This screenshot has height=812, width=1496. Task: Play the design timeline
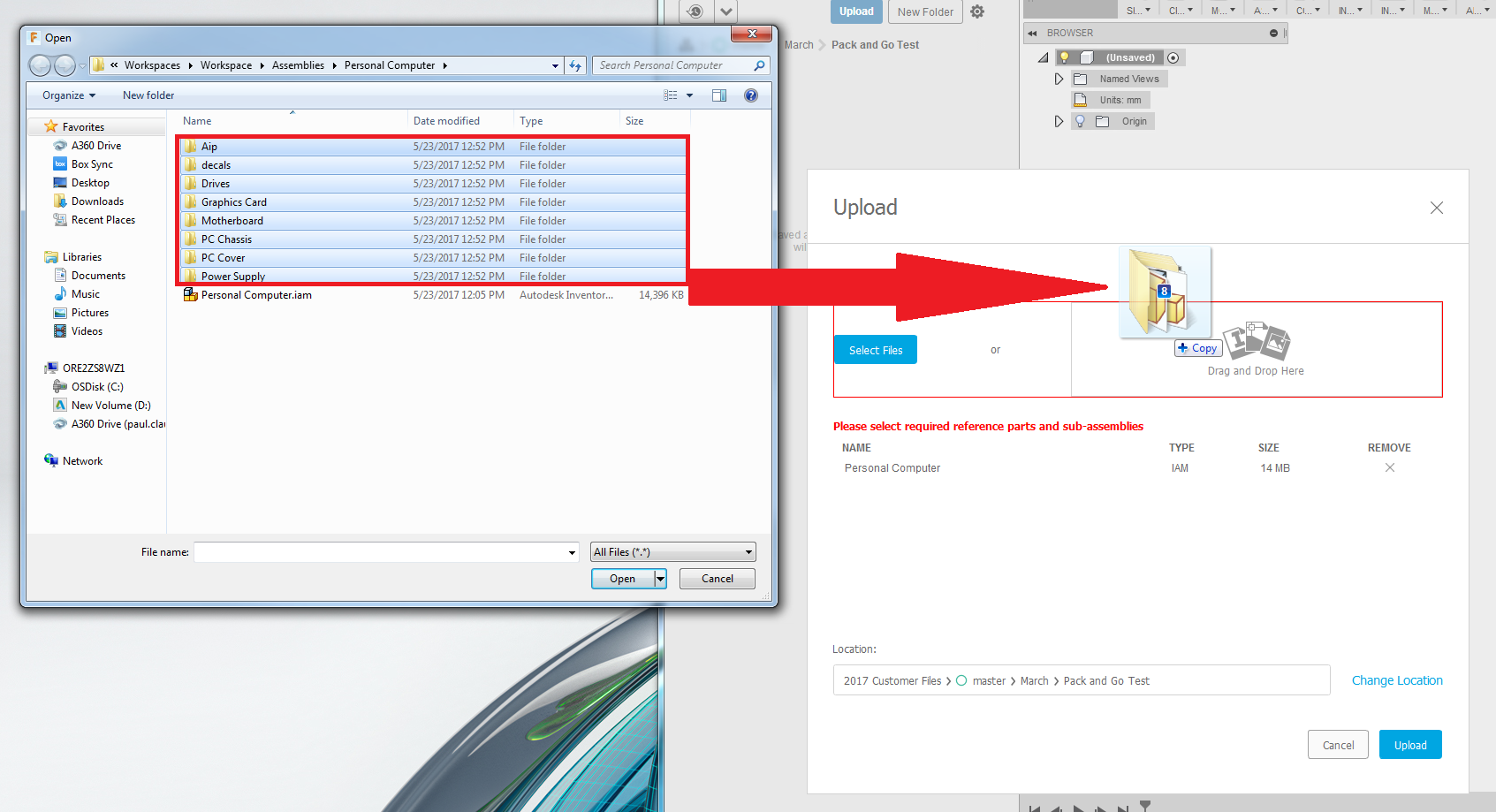click(x=1078, y=808)
